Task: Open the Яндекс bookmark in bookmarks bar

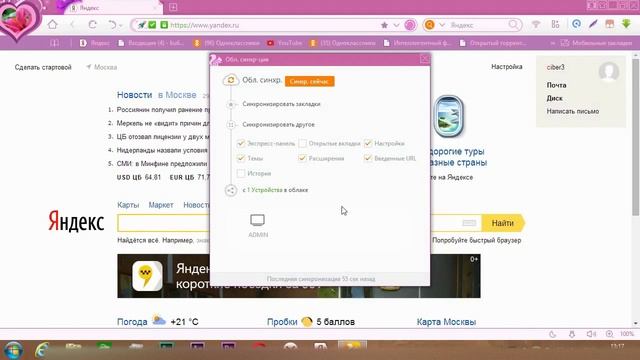Action: pyautogui.click(x=95, y=43)
